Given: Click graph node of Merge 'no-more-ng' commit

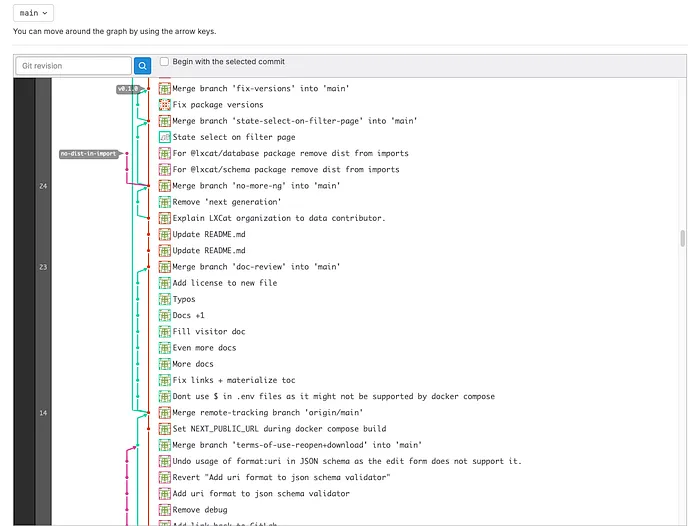Looking at the screenshot, I should pyautogui.click(x=148, y=186).
